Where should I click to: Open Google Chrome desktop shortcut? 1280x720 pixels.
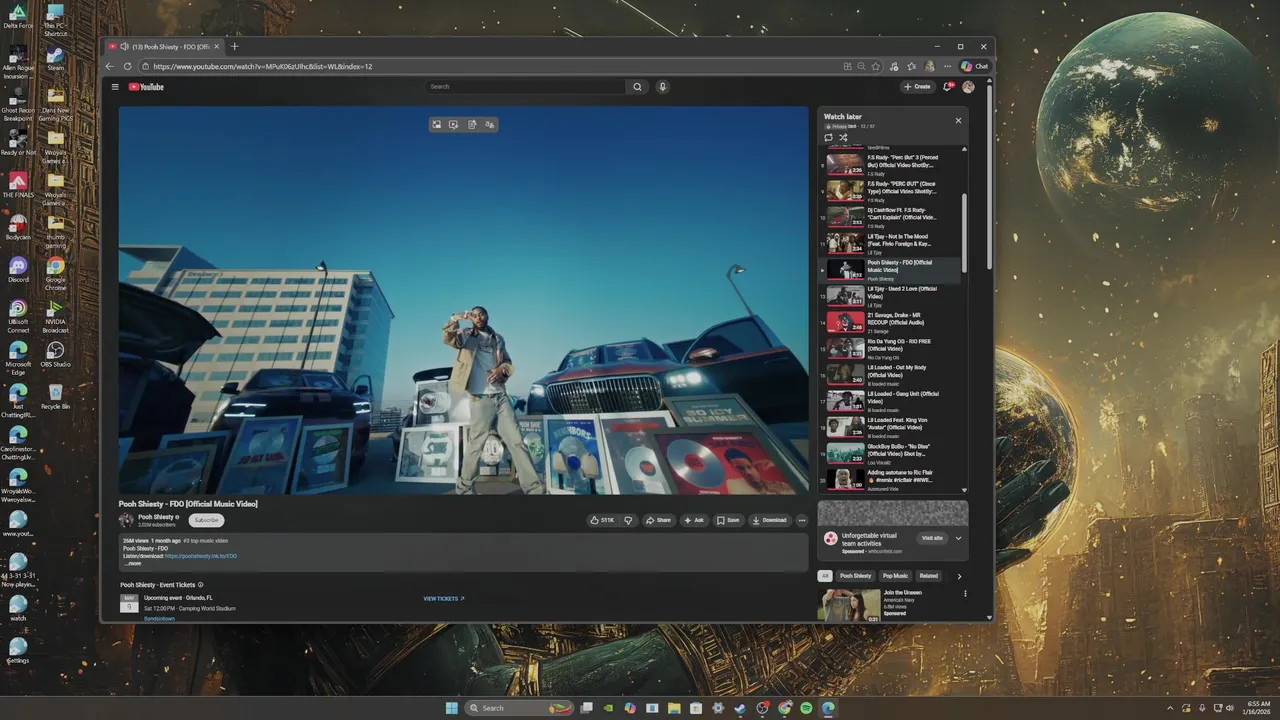55,272
